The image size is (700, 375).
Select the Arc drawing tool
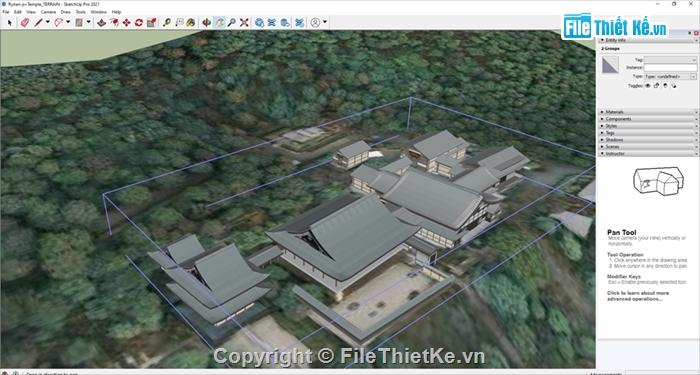[58, 22]
